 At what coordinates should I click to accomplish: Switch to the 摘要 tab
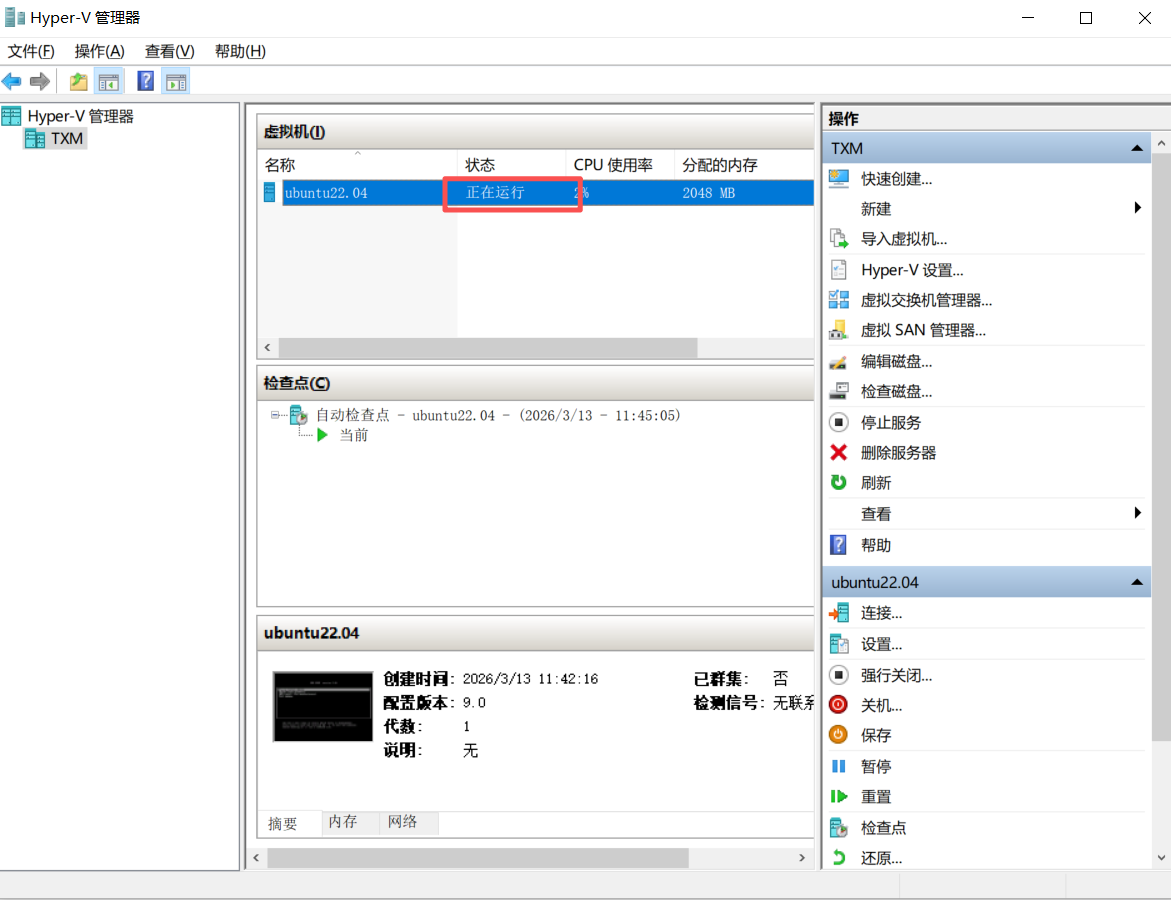click(x=283, y=823)
